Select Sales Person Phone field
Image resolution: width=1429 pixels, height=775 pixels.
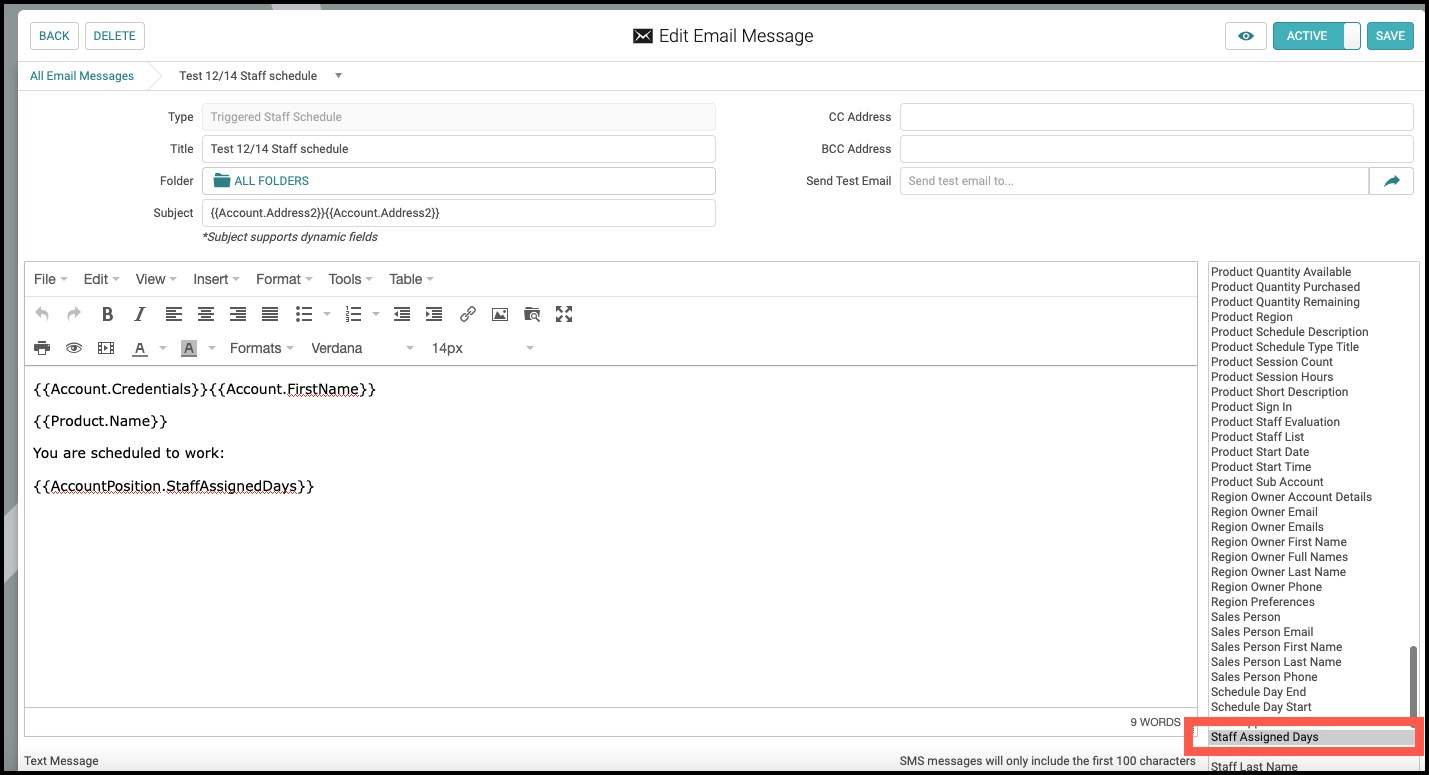click(1264, 677)
